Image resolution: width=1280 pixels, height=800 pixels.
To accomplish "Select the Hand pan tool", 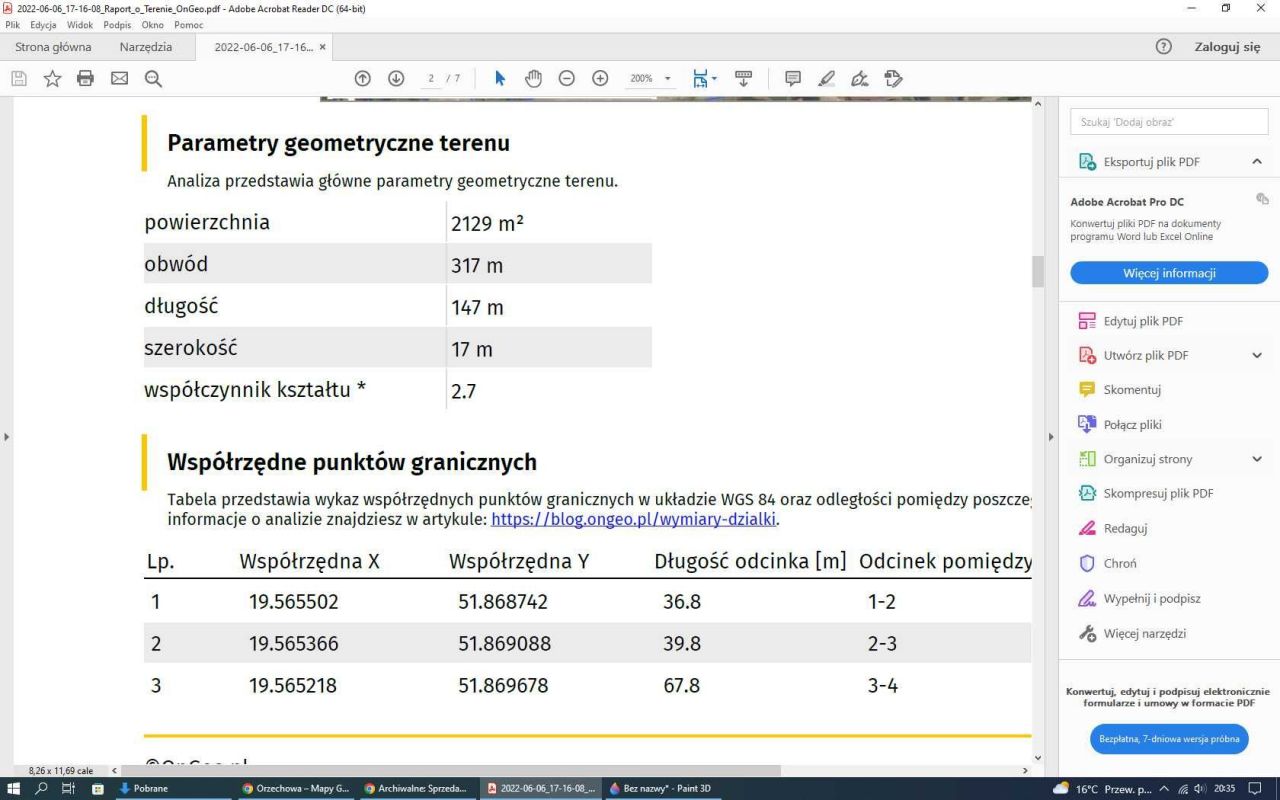I will coord(533,78).
